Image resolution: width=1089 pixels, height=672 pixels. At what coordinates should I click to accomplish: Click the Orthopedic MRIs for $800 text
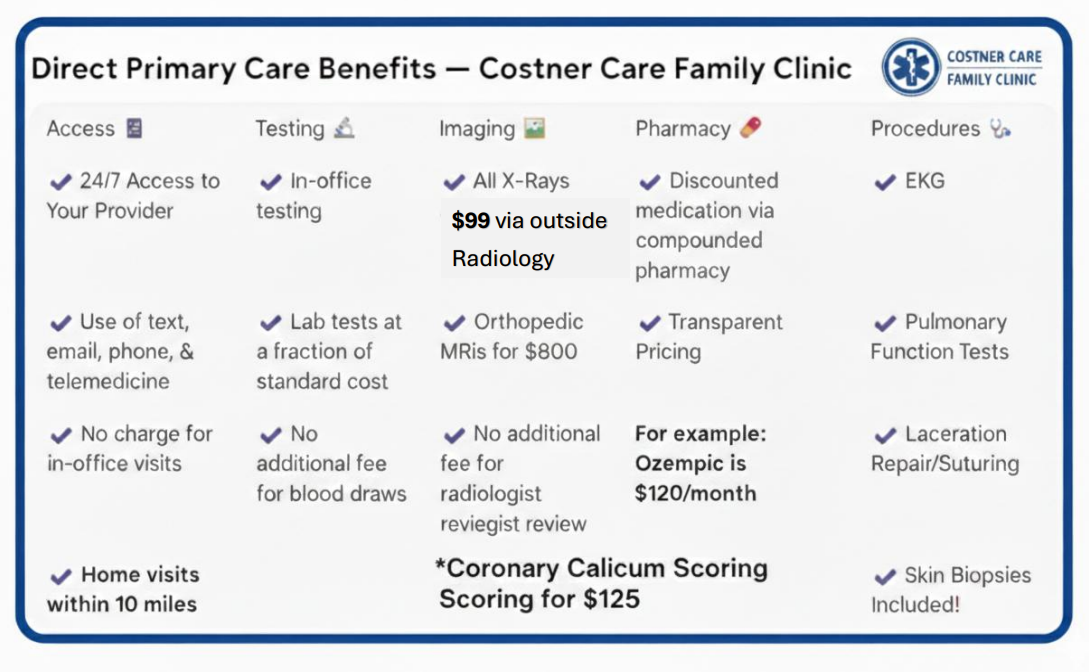[x=511, y=337]
